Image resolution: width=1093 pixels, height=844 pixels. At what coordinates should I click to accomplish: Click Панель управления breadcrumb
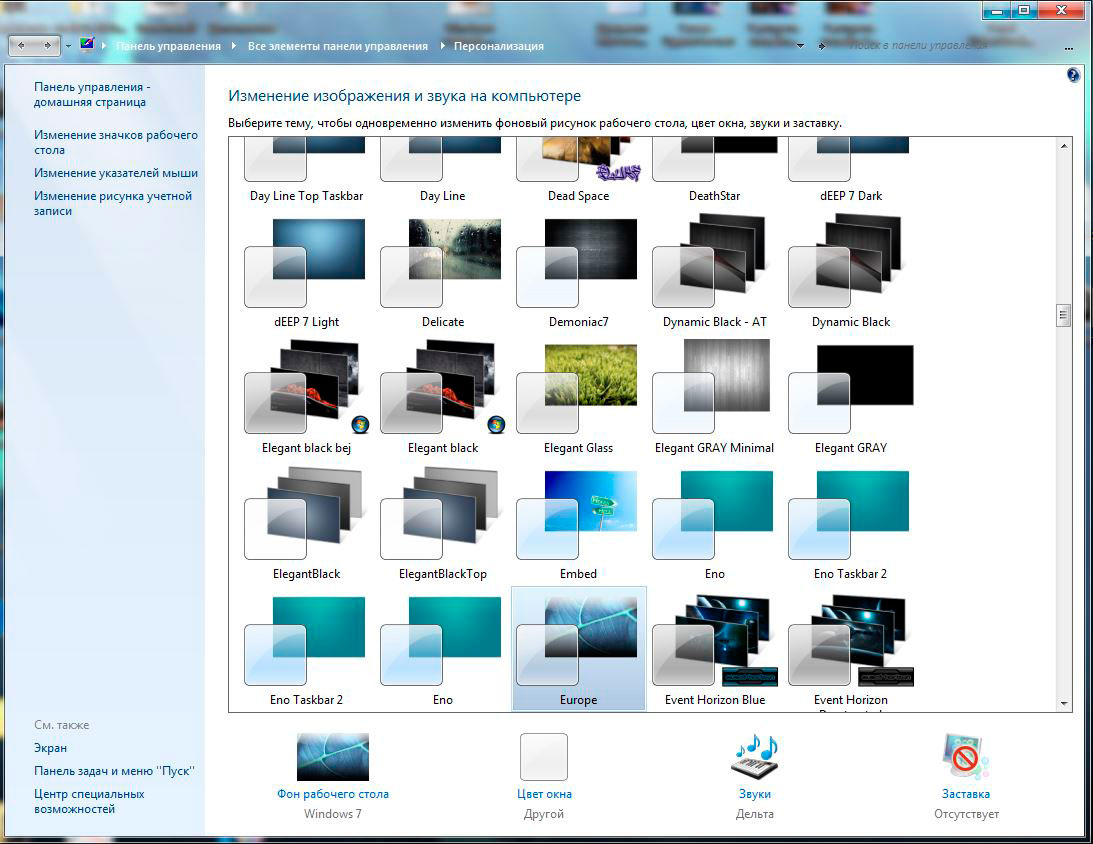[168, 46]
